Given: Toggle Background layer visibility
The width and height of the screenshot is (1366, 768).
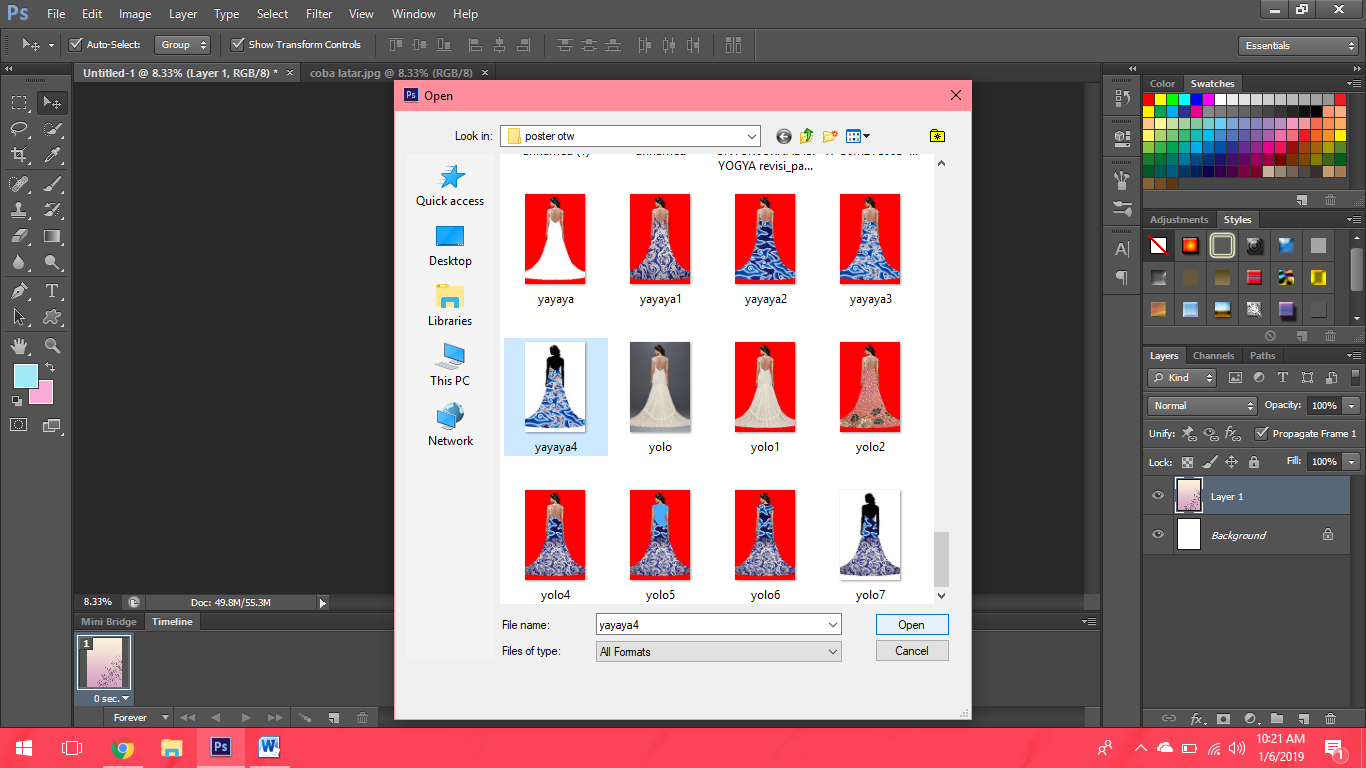Looking at the screenshot, I should pyautogui.click(x=1157, y=534).
